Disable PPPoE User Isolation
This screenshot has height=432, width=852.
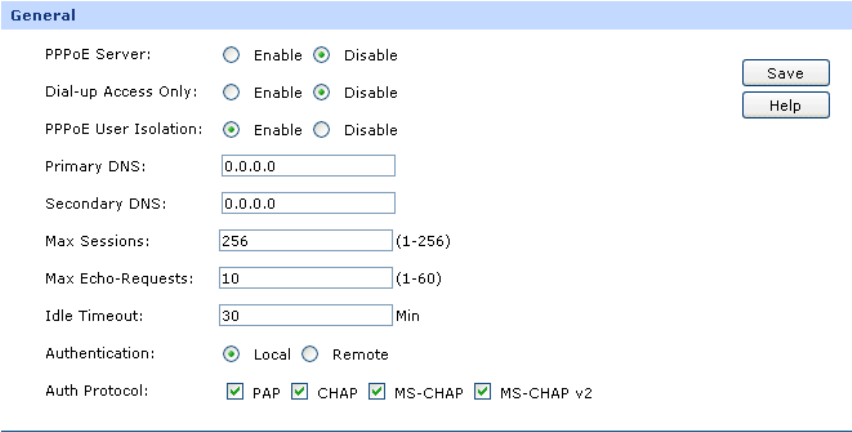[x=322, y=130]
